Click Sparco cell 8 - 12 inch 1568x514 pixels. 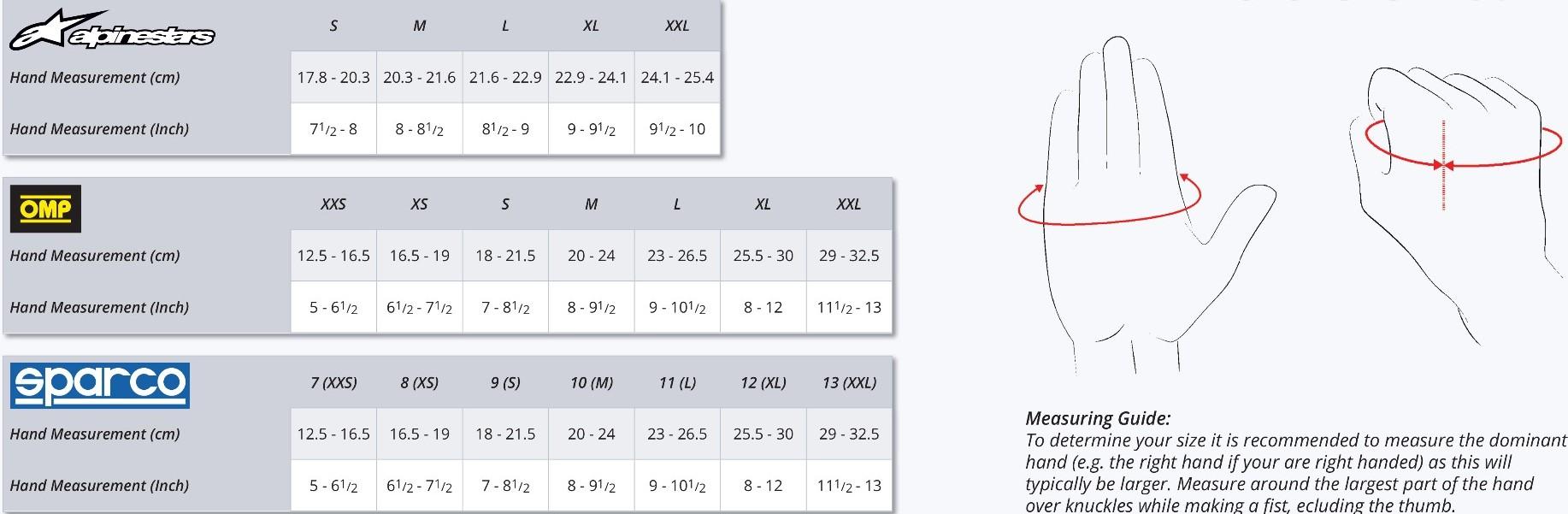point(763,486)
